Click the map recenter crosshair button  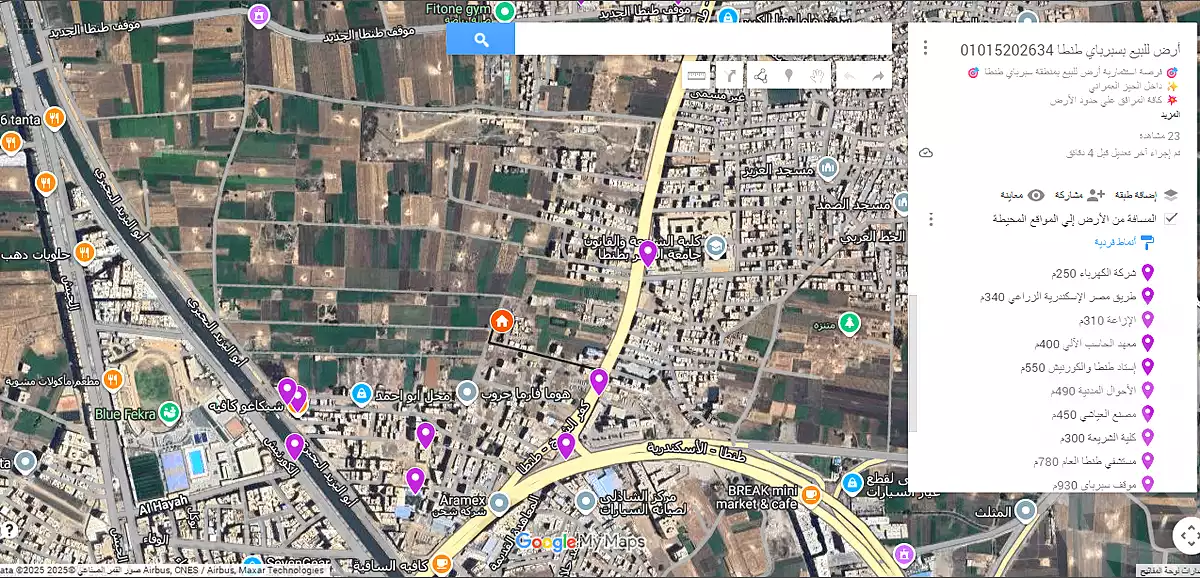click(1188, 535)
